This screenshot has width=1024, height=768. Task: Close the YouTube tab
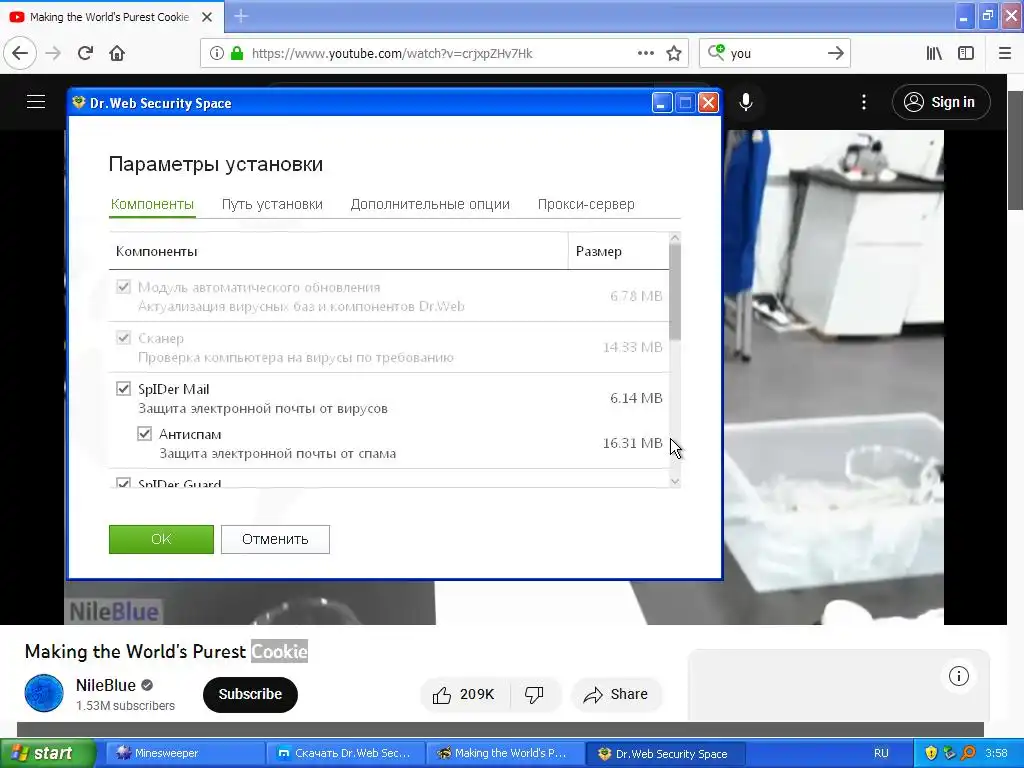[207, 17]
